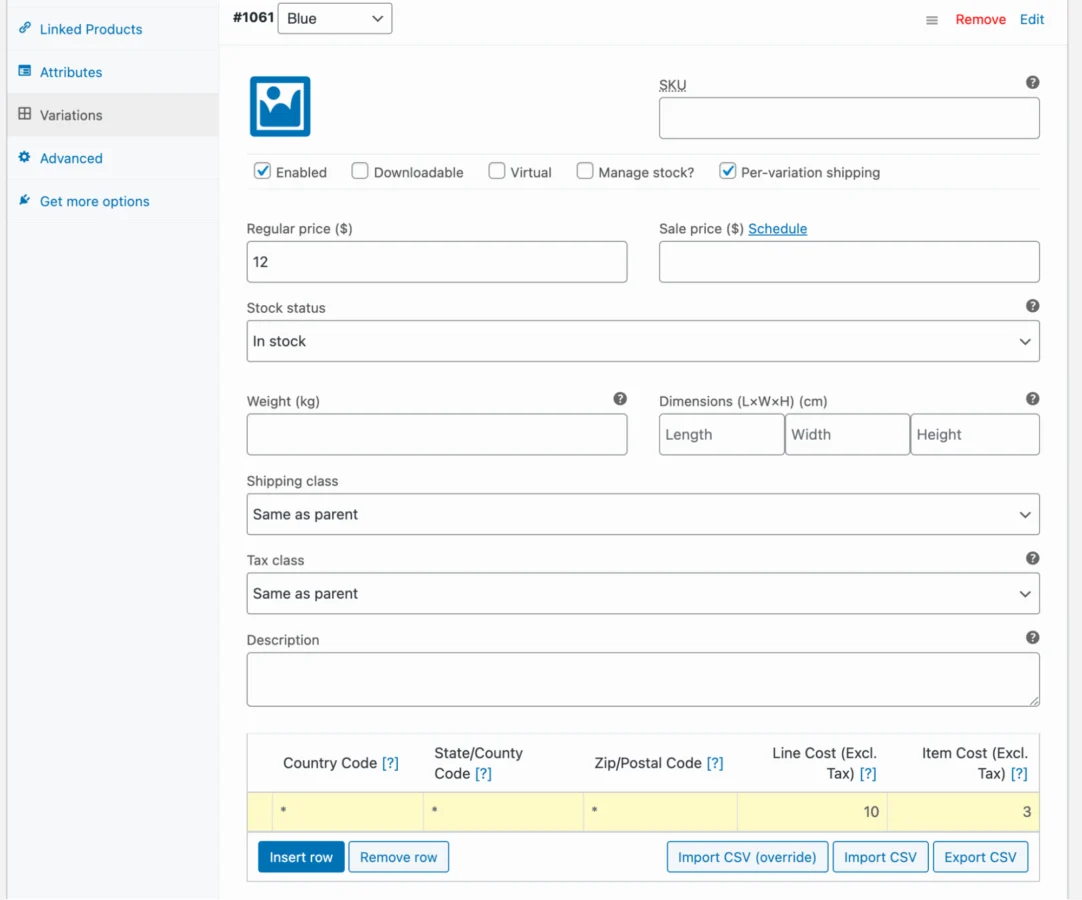The width and height of the screenshot is (1082, 900).
Task: Uncheck the Enabled checkbox
Action: (x=262, y=170)
